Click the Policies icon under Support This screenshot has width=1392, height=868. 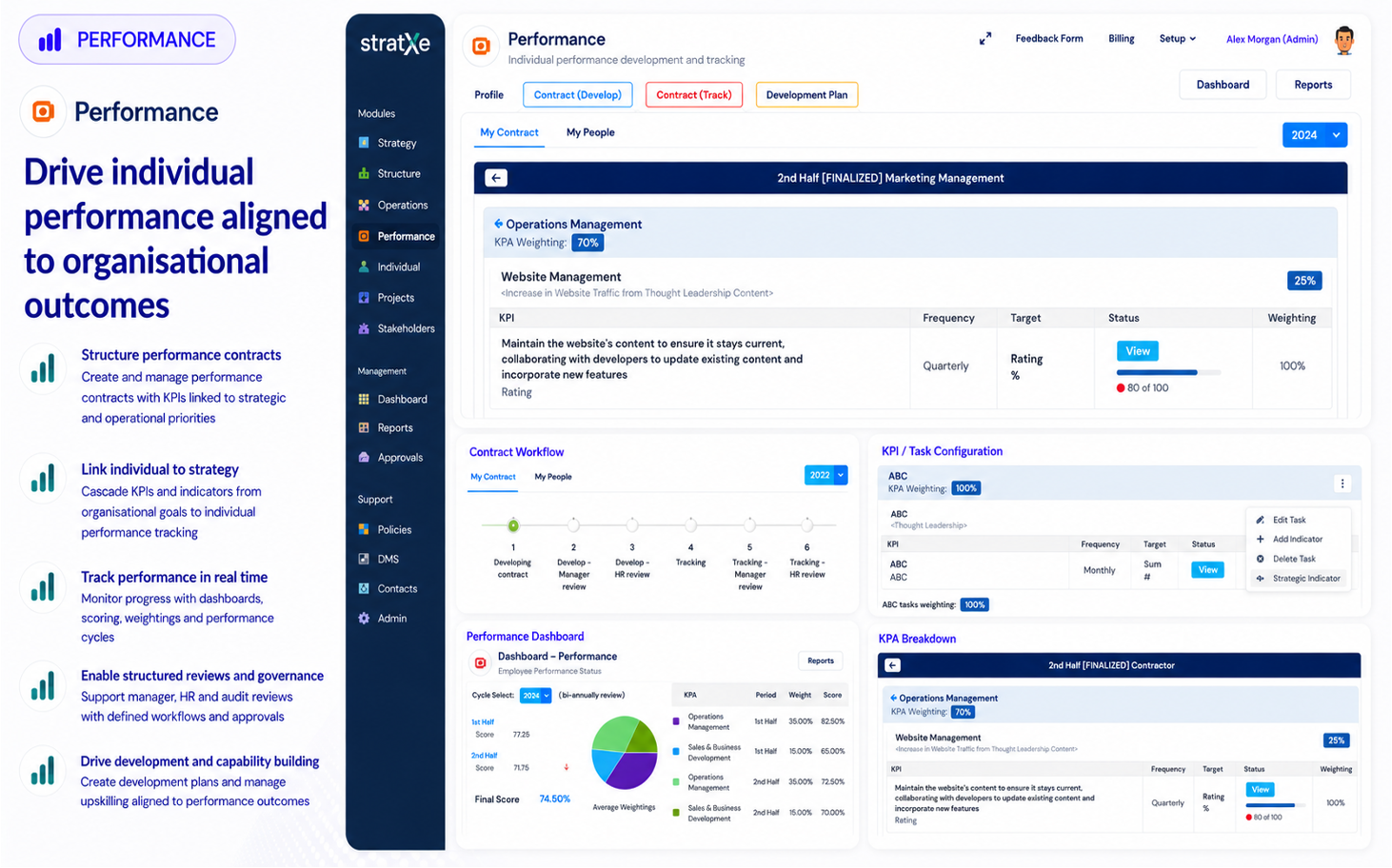(x=364, y=529)
